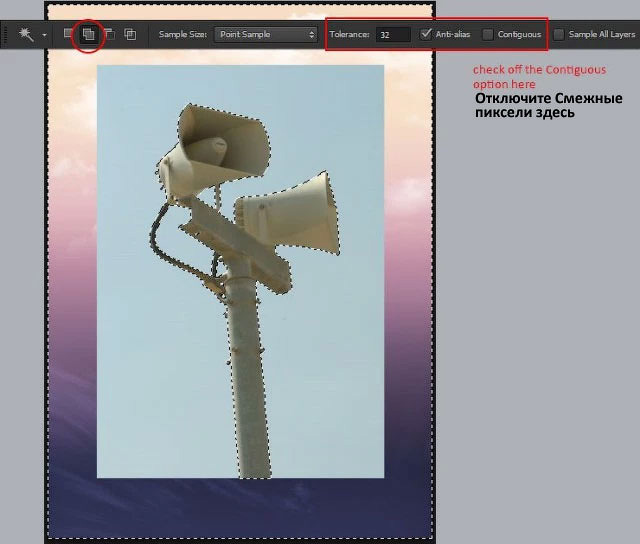Enable the Sample All Layers checkbox
The image size is (640, 544).
[x=559, y=35]
